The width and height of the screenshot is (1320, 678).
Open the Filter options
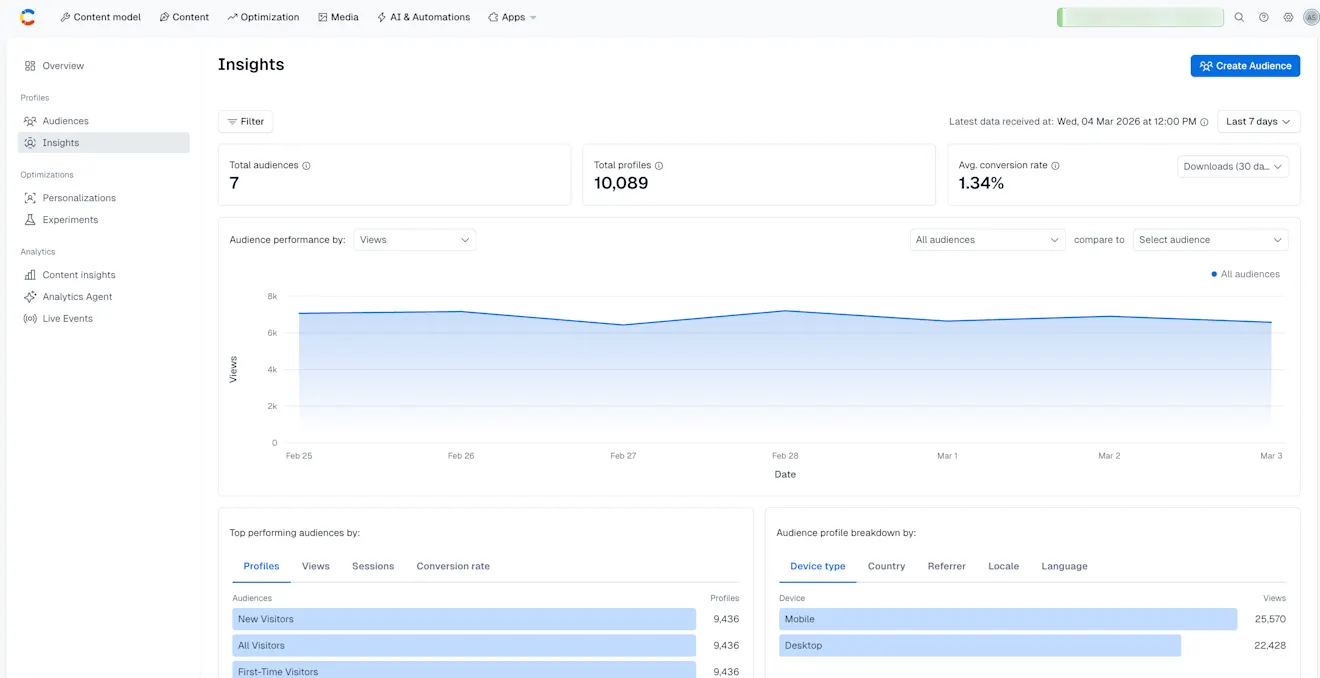tap(245, 121)
